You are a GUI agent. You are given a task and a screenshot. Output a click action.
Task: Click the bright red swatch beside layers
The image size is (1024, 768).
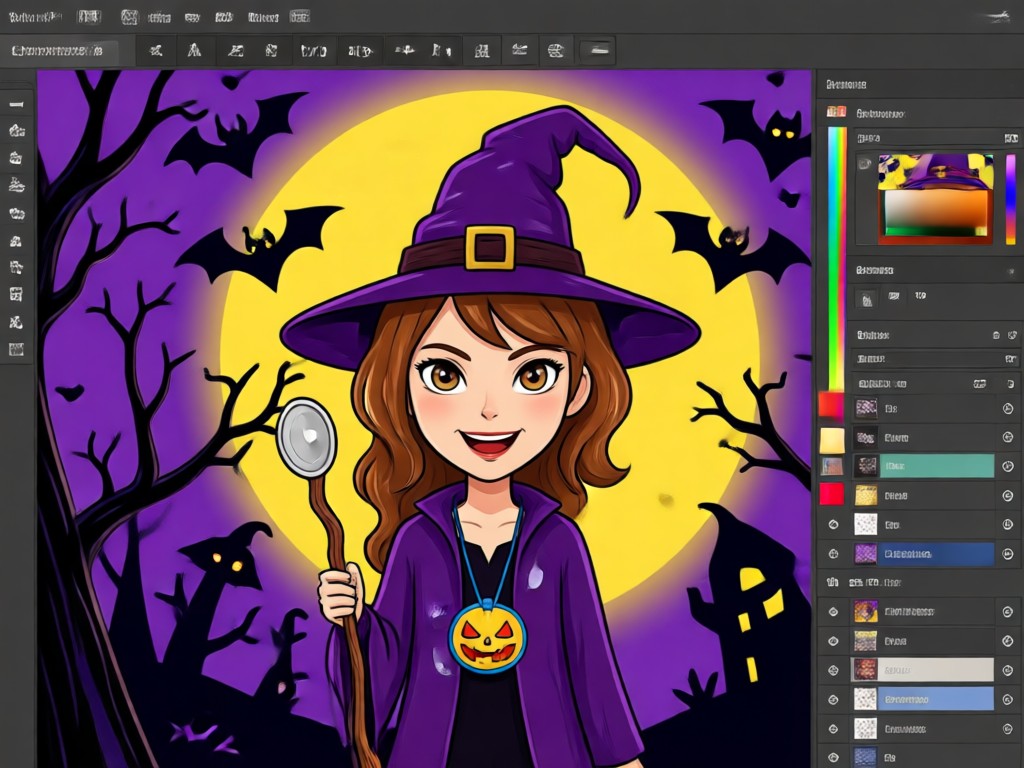(831, 494)
